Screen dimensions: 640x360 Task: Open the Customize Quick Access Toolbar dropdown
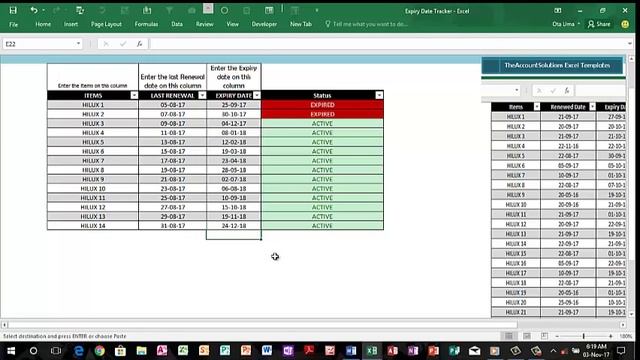pyautogui.click(x=317, y=10)
